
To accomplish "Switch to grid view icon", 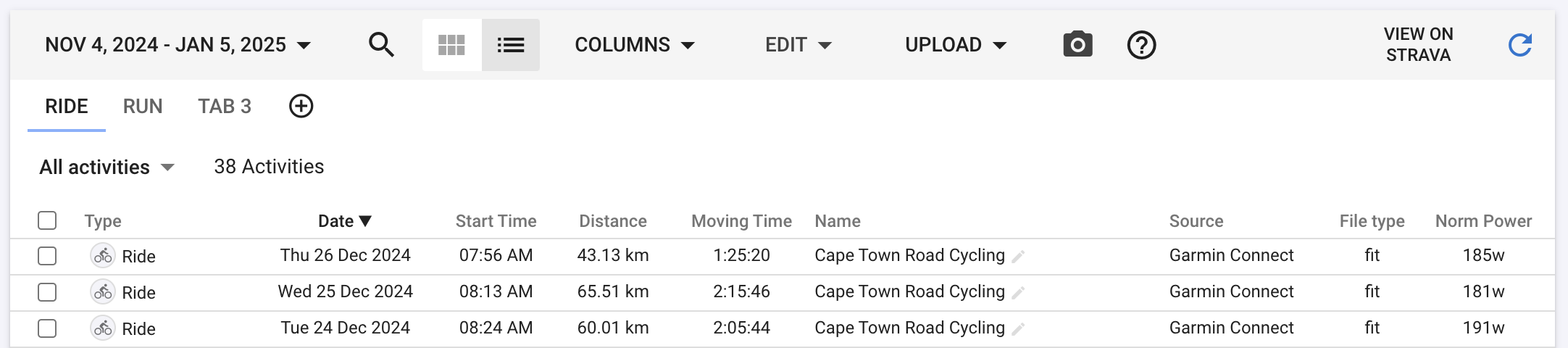I will [x=451, y=45].
